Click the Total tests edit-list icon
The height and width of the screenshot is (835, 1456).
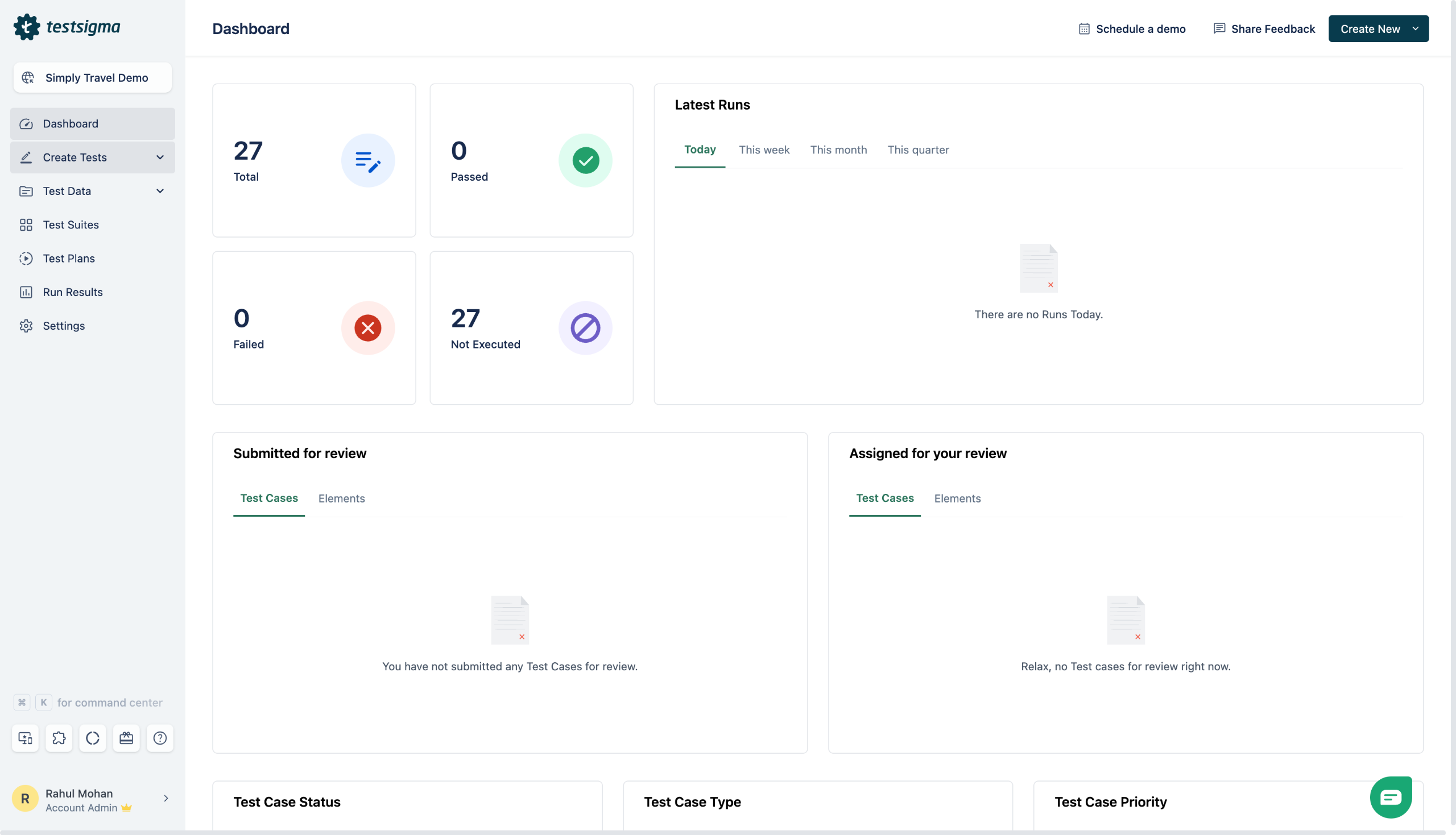tap(368, 160)
